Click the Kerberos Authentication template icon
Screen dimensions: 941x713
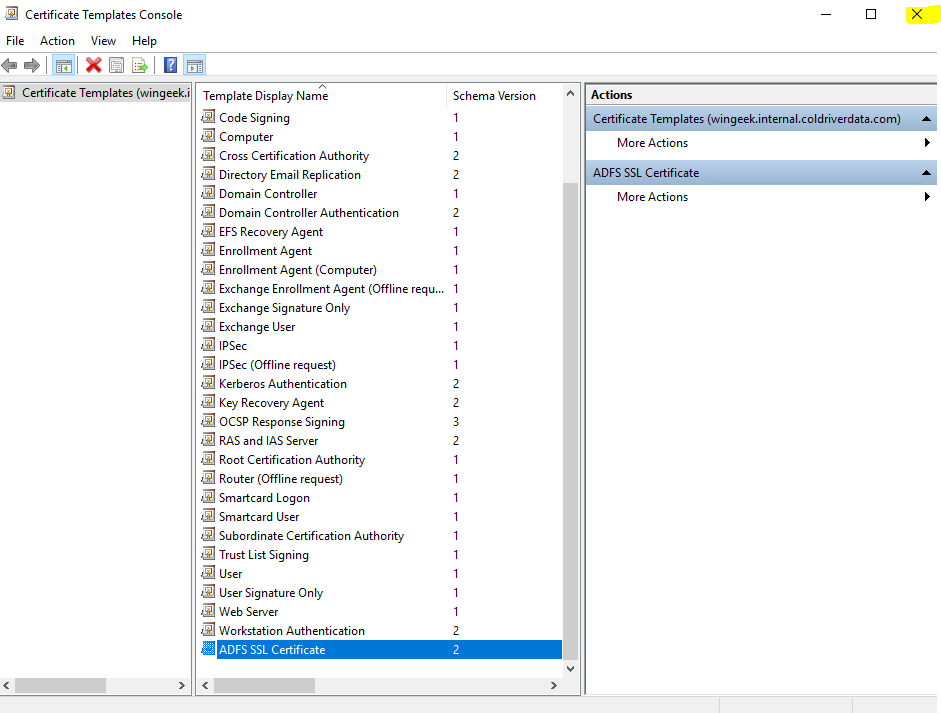pyautogui.click(x=208, y=384)
